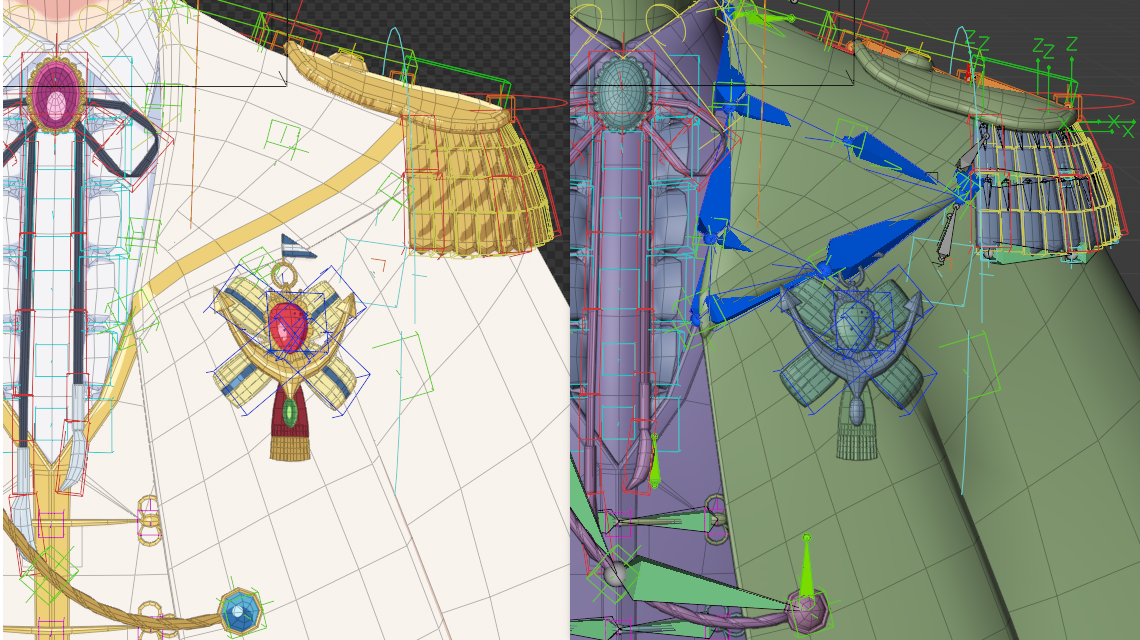Click the red gem on the medal
This screenshot has width=1140, height=640.
point(288,327)
